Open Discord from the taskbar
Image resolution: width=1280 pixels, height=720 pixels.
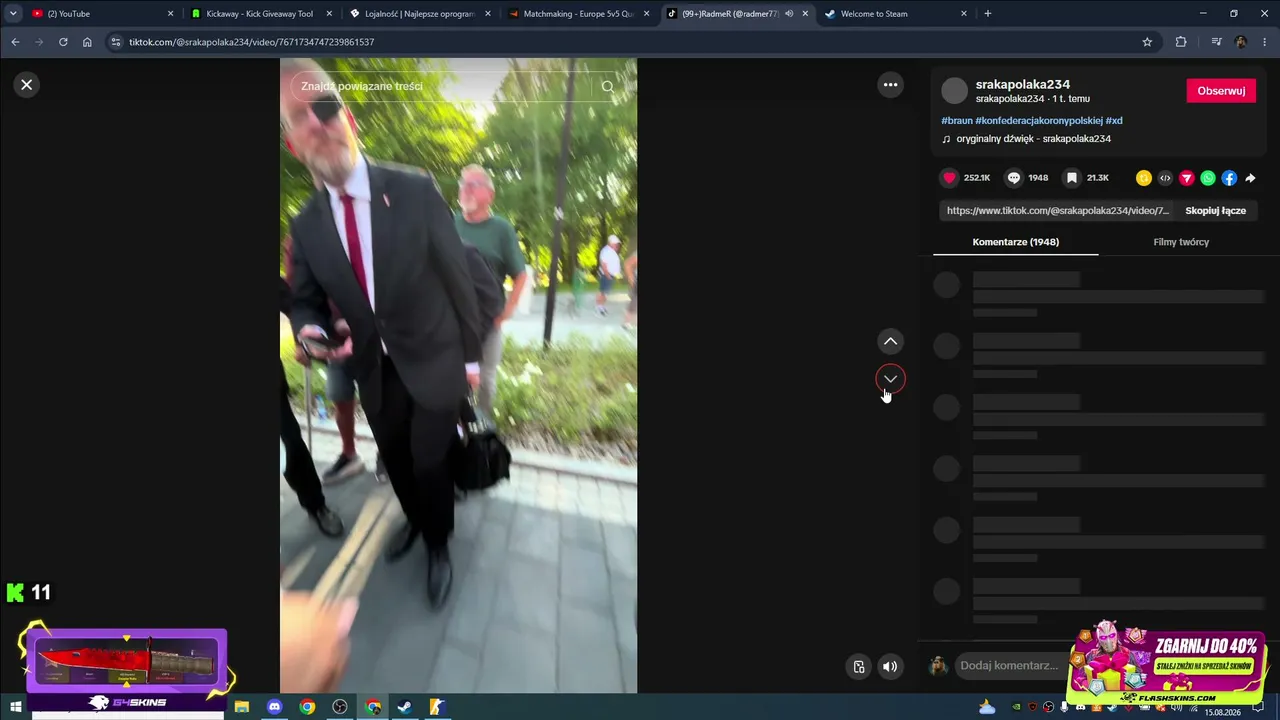tap(275, 707)
